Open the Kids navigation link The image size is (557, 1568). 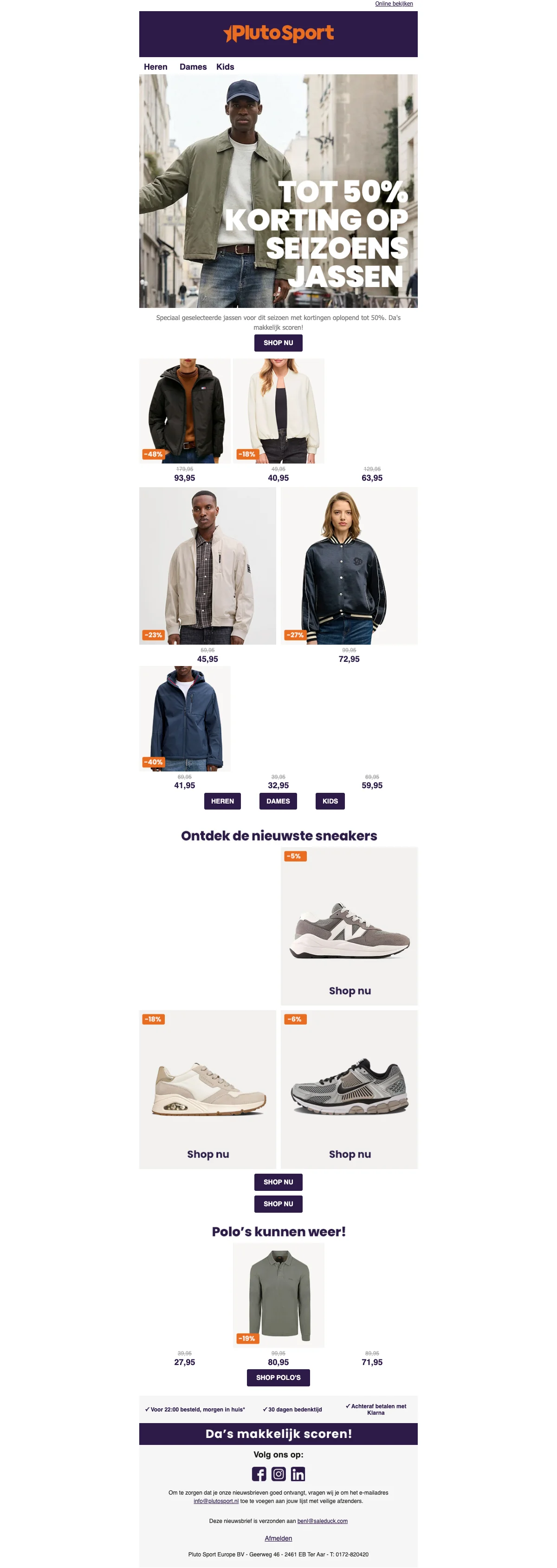click(x=225, y=67)
